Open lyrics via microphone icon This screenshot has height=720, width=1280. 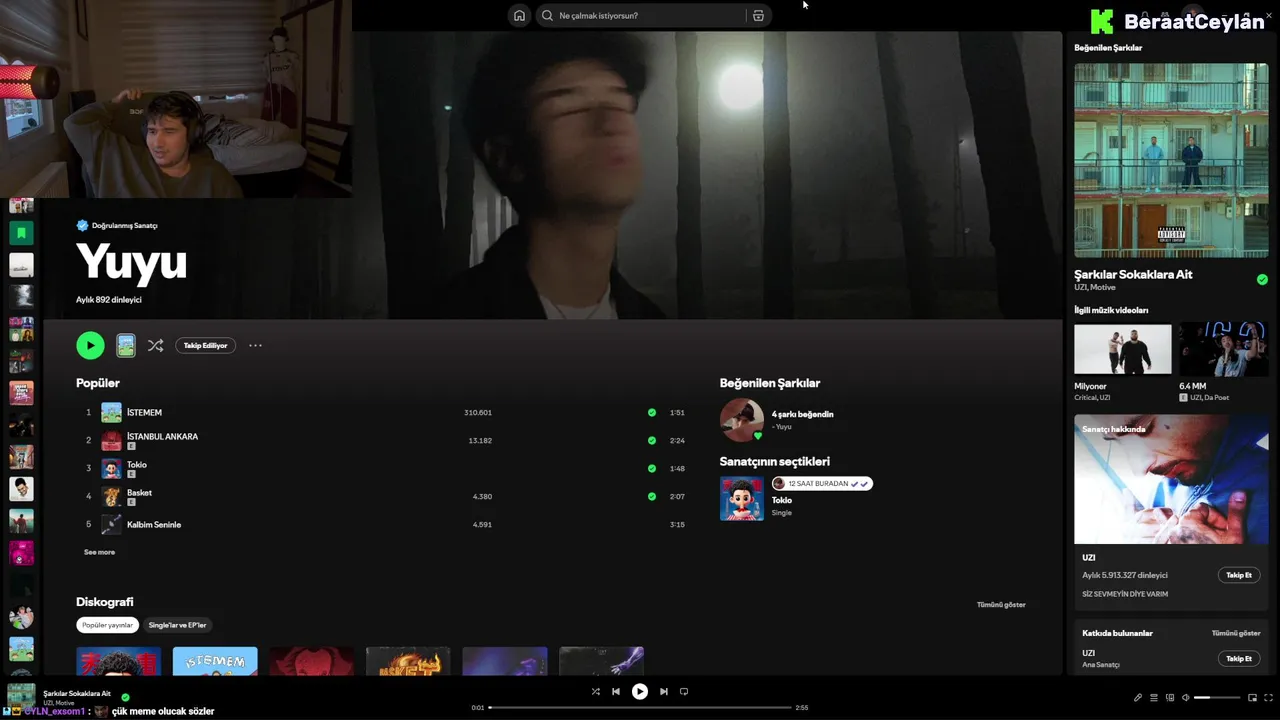(x=1137, y=697)
